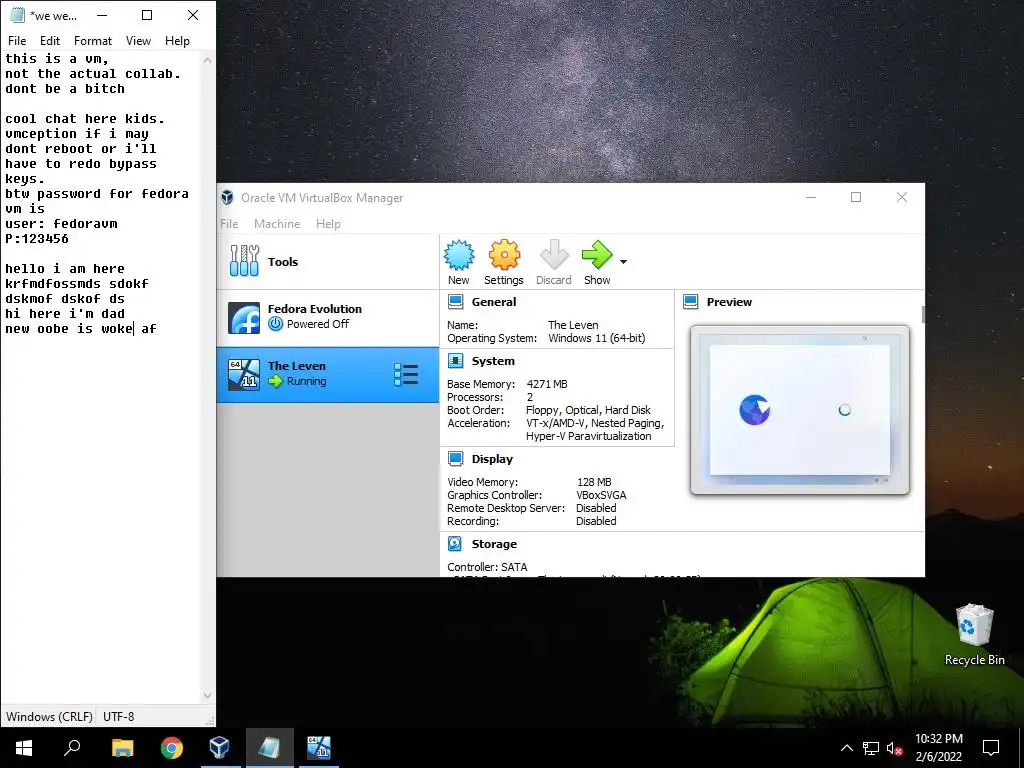Click Notepad scrollbar up arrow
1024x768 pixels.
click(207, 60)
